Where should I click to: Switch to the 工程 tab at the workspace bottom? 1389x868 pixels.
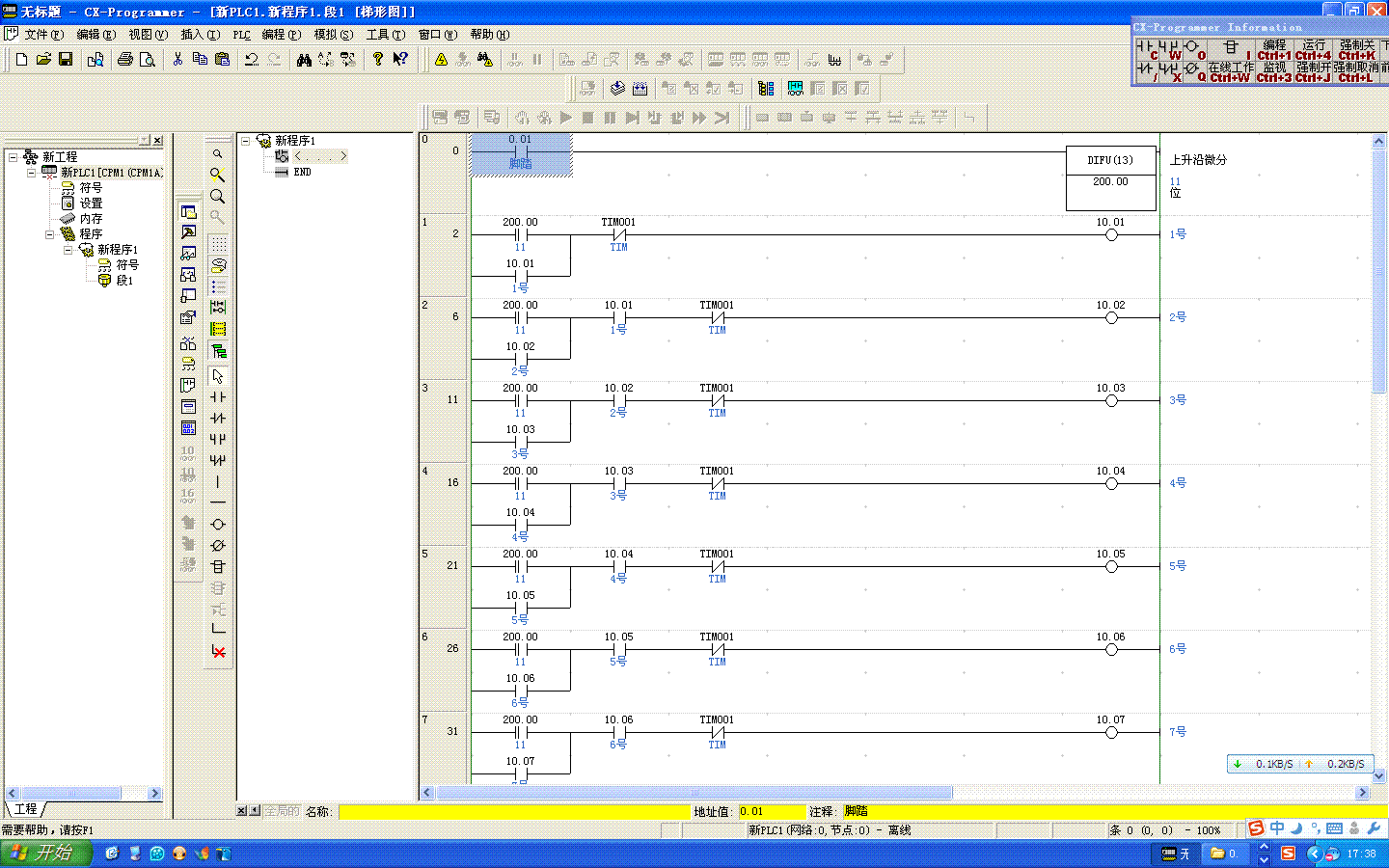pyautogui.click(x=26, y=809)
